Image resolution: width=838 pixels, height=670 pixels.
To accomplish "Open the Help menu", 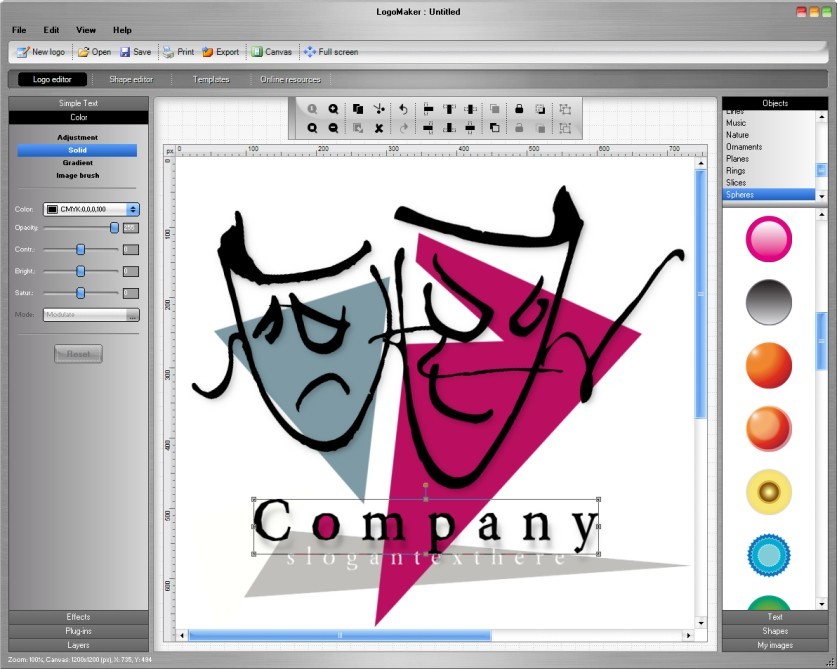I will [x=122, y=30].
